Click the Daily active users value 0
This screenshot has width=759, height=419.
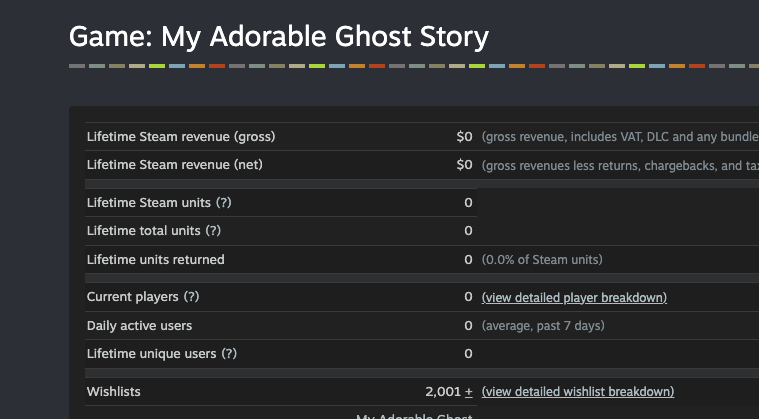click(468, 326)
